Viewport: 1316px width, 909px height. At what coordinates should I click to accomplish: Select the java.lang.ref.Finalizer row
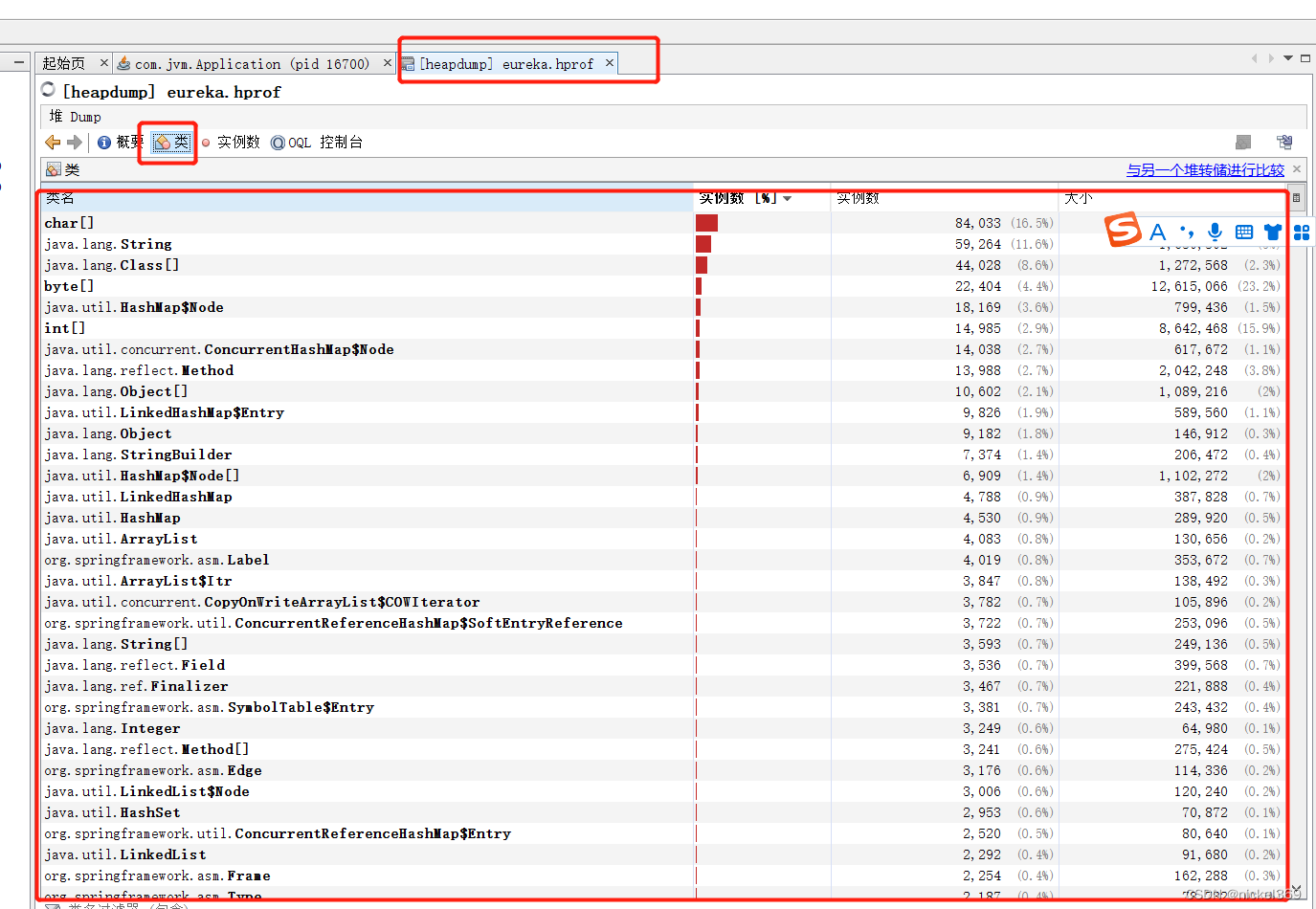pyautogui.click(x=665, y=686)
